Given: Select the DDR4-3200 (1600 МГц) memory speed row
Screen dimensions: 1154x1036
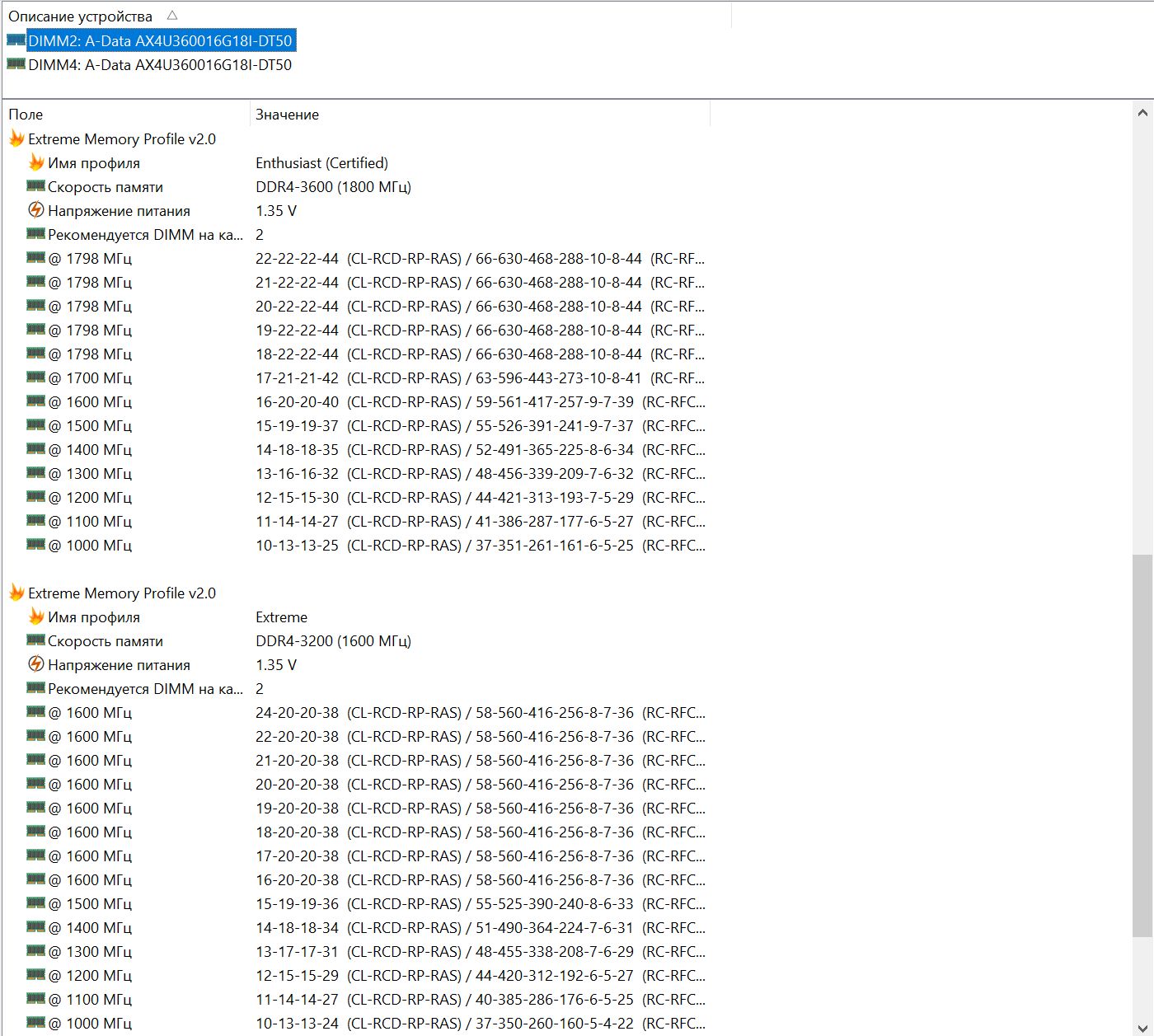Looking at the screenshot, I should [356, 640].
